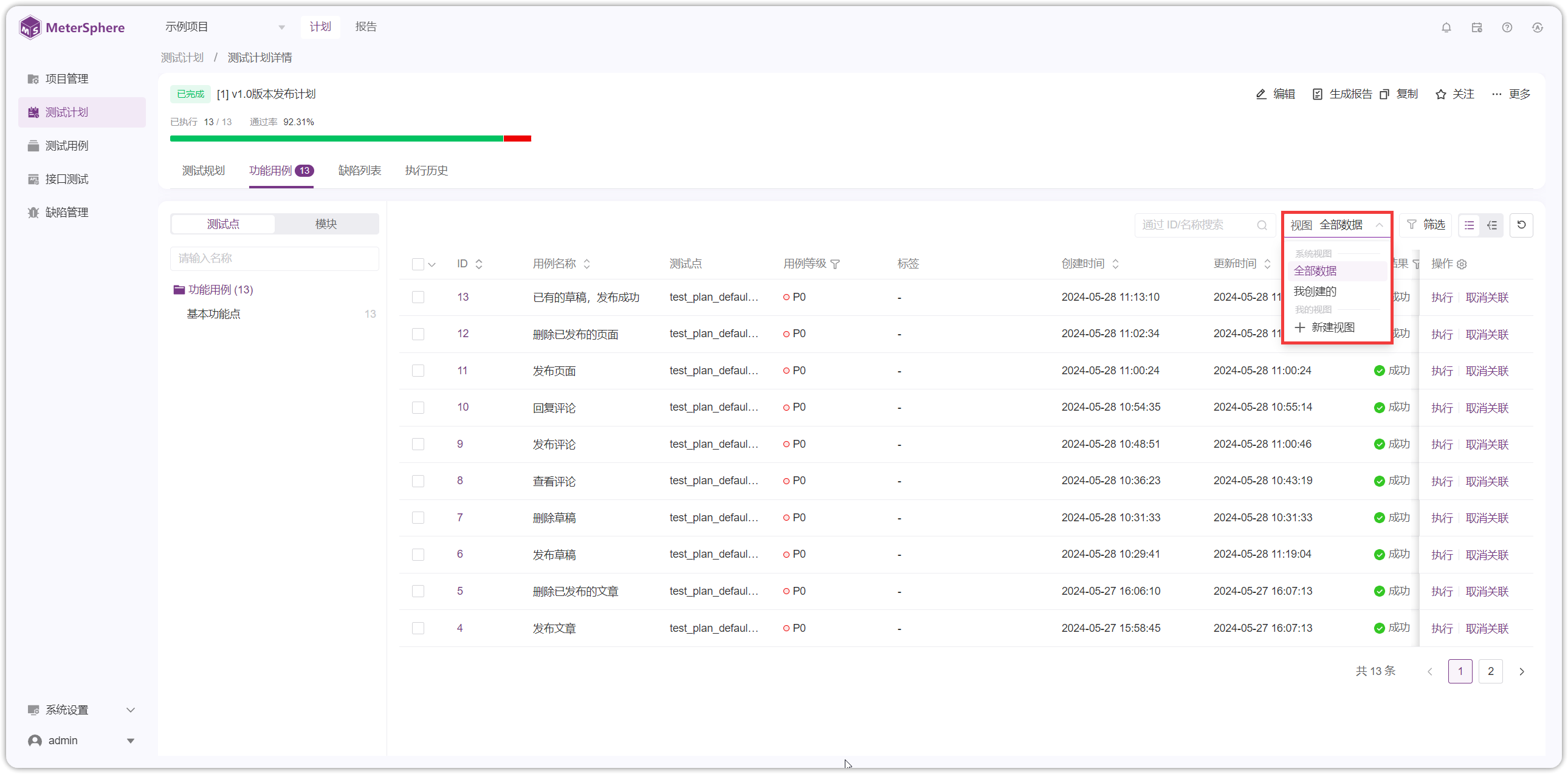Select 我创建的 view option

coord(1337,292)
